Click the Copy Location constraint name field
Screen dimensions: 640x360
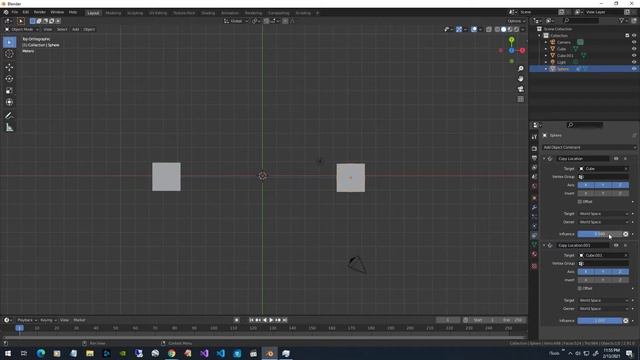[x=583, y=158]
